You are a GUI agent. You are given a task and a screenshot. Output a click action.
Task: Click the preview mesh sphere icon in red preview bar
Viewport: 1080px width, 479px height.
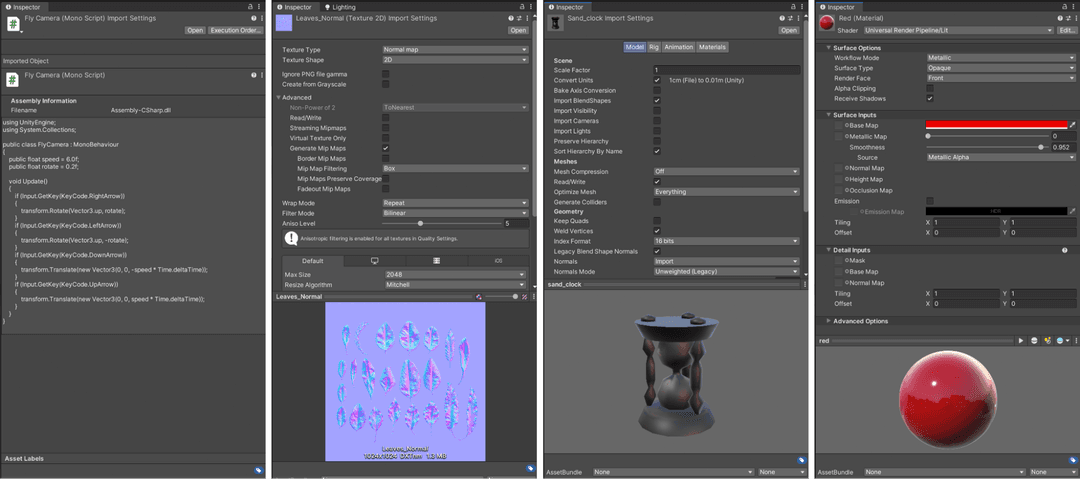coord(1035,340)
